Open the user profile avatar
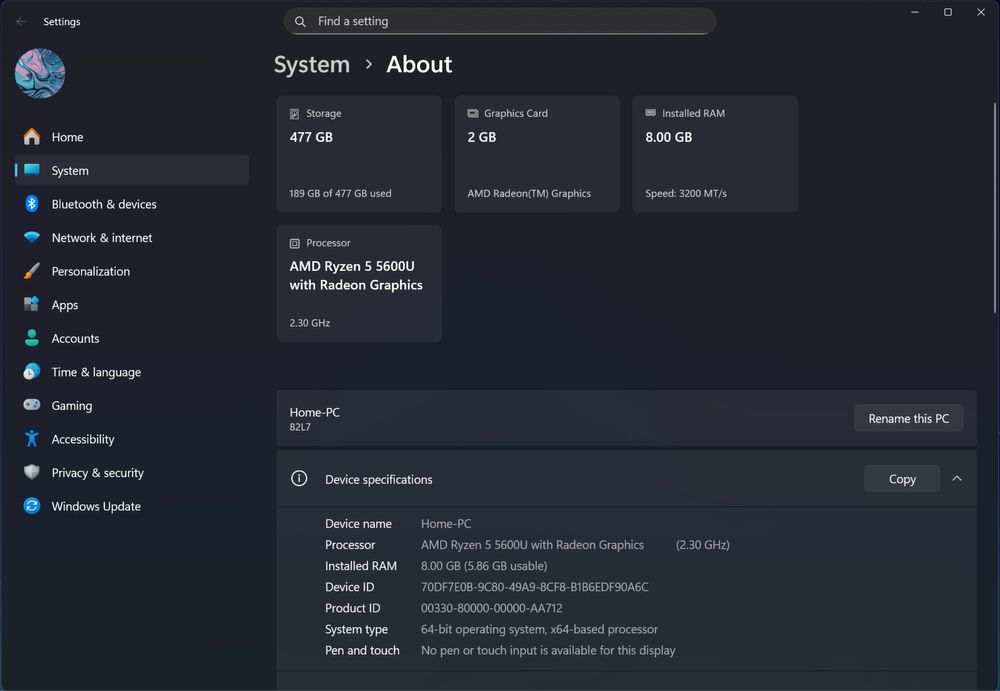Viewport: 1000px width, 691px height. [40, 73]
